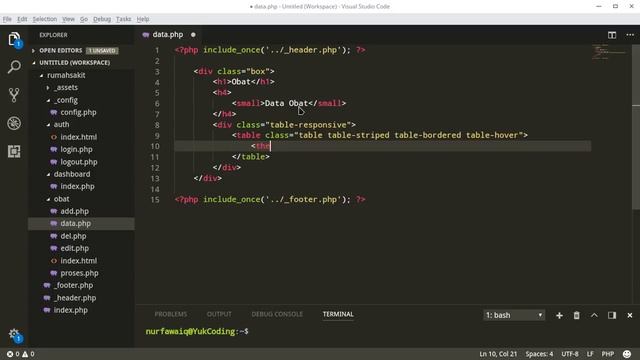This screenshot has width=640, height=360.
Task: Click the PHP file icon beside proses.php
Action: pos(53,273)
